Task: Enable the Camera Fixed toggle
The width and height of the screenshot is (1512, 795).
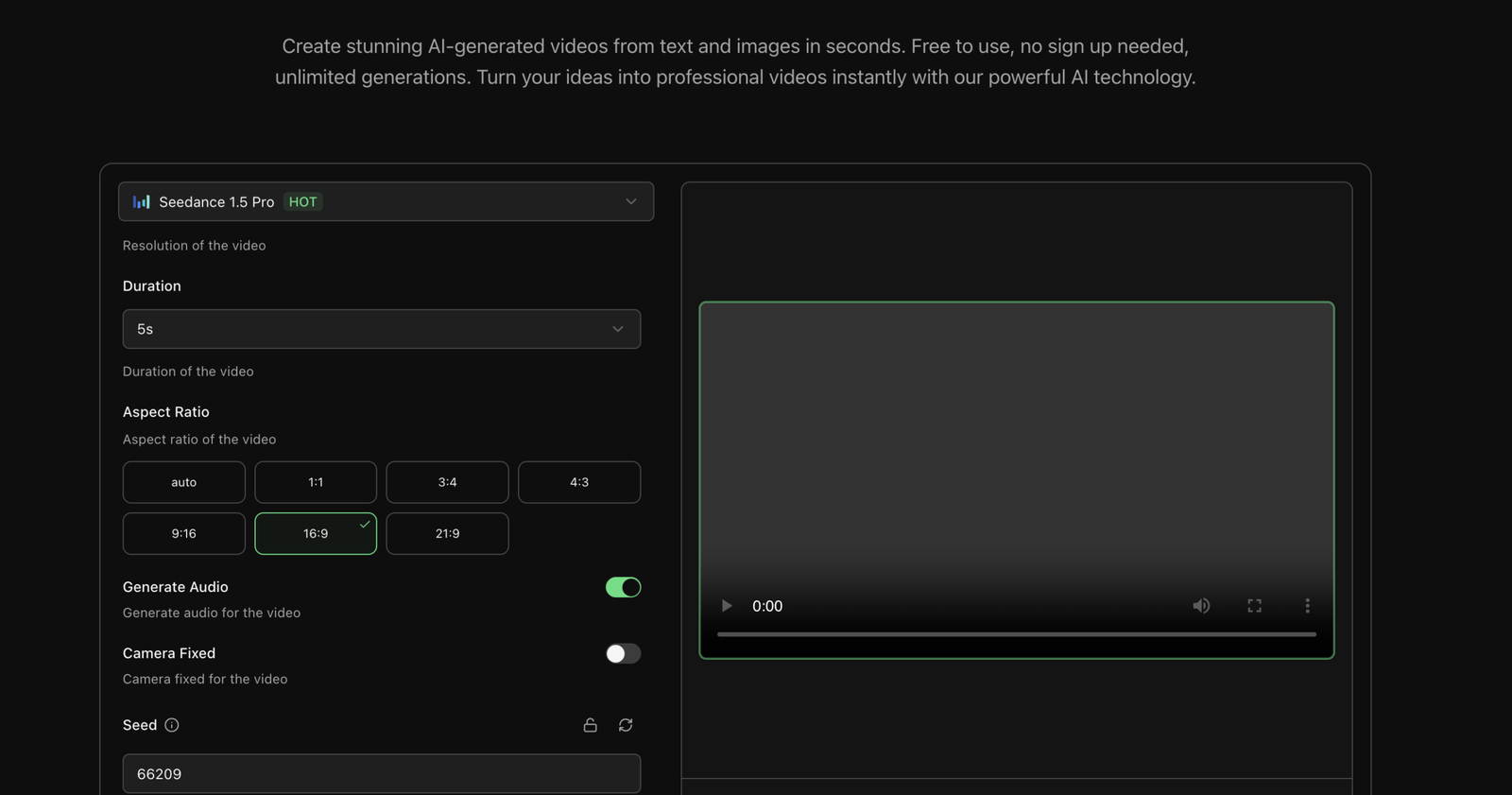Action: point(624,653)
